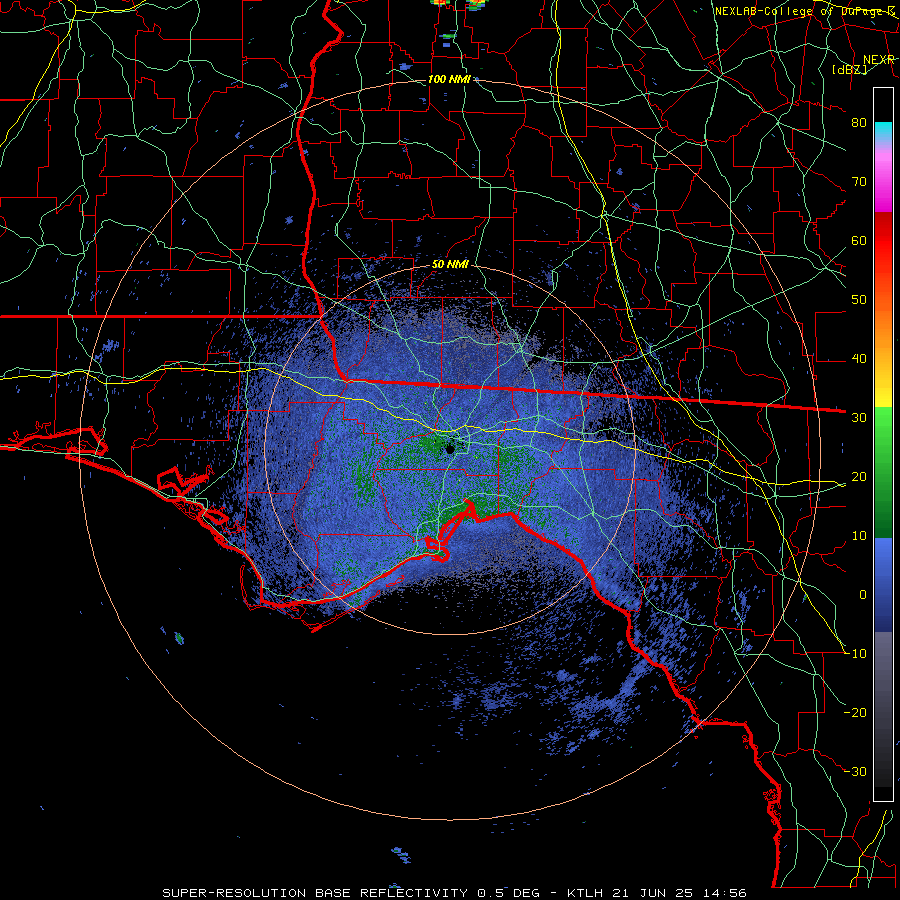This screenshot has height=900, width=900.
Task: Click the 20 value on the dBZ scale
Action: 859,476
